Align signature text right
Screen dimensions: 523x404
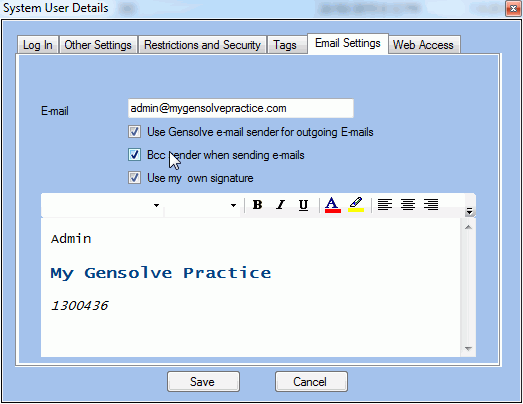[x=431, y=205]
